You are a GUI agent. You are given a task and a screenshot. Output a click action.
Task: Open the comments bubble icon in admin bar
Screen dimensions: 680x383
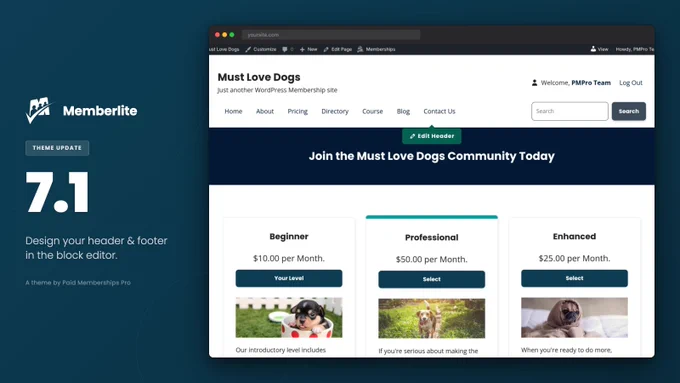[285, 49]
